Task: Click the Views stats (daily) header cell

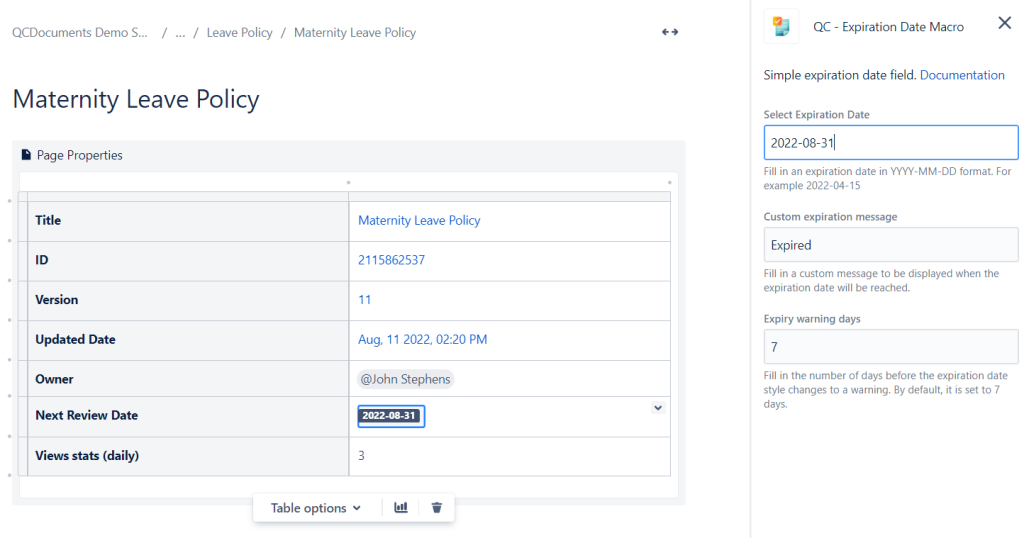Action: point(188,456)
